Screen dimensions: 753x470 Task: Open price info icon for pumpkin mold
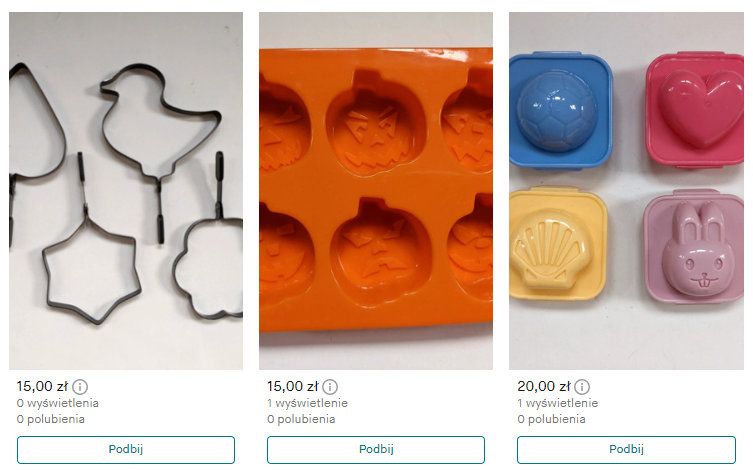pos(330,386)
